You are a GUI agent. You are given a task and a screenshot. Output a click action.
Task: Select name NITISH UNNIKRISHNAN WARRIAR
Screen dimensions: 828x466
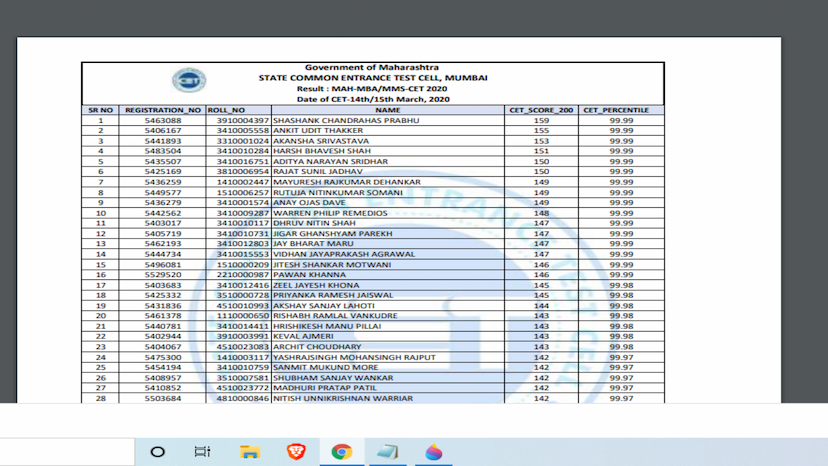pos(343,399)
